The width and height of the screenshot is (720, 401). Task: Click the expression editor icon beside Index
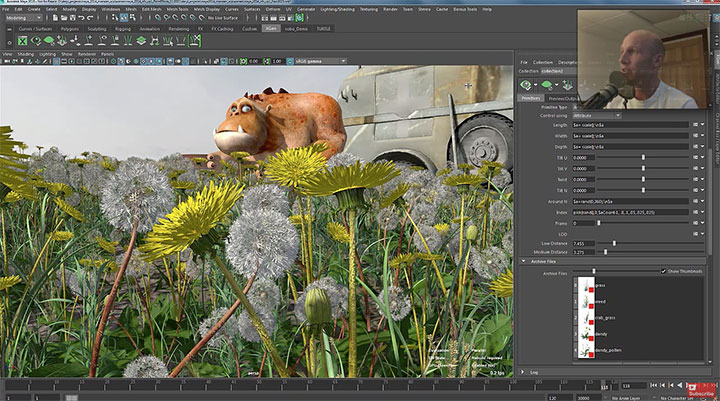coord(695,212)
